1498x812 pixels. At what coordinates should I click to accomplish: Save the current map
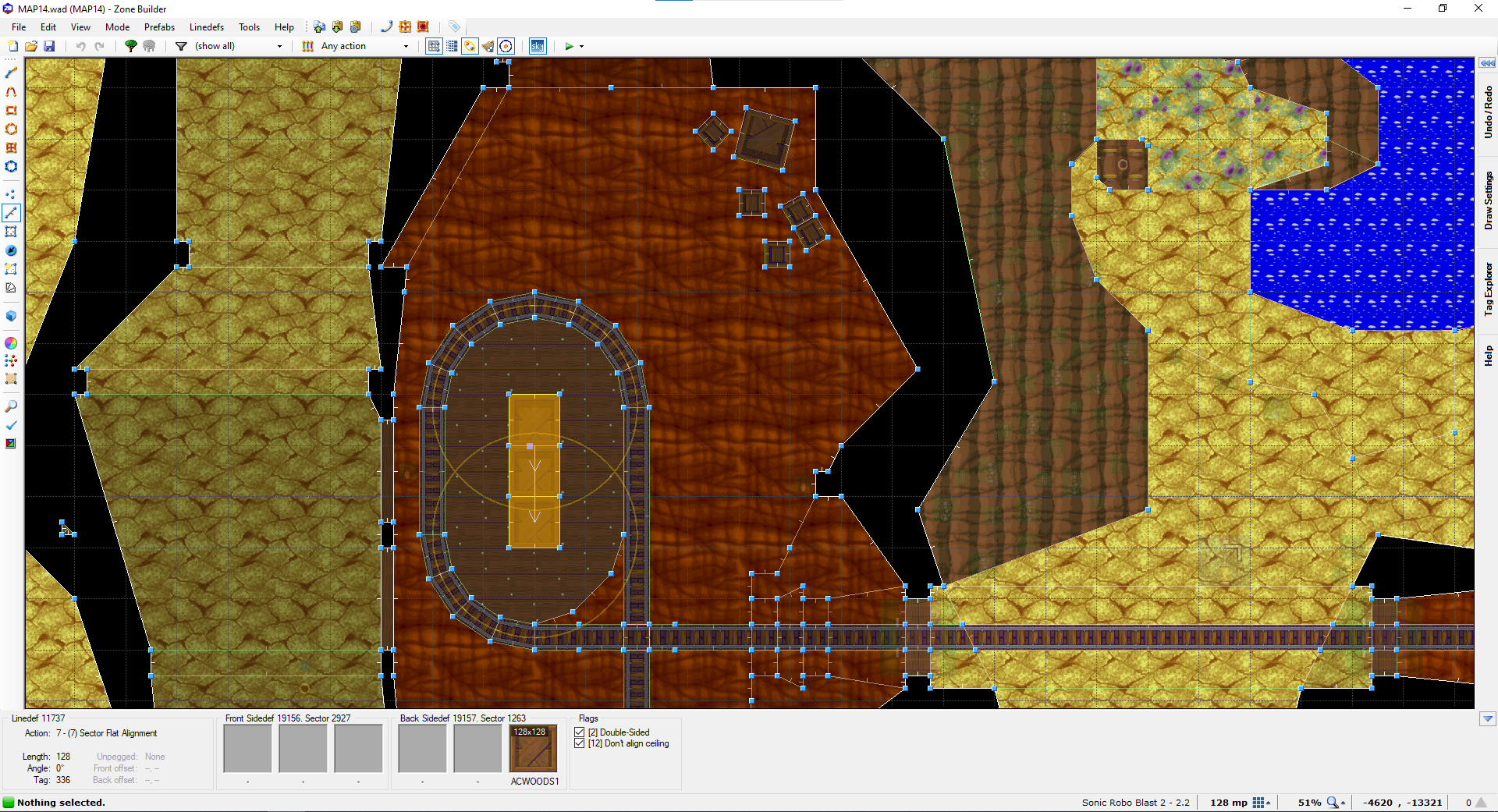(49, 46)
